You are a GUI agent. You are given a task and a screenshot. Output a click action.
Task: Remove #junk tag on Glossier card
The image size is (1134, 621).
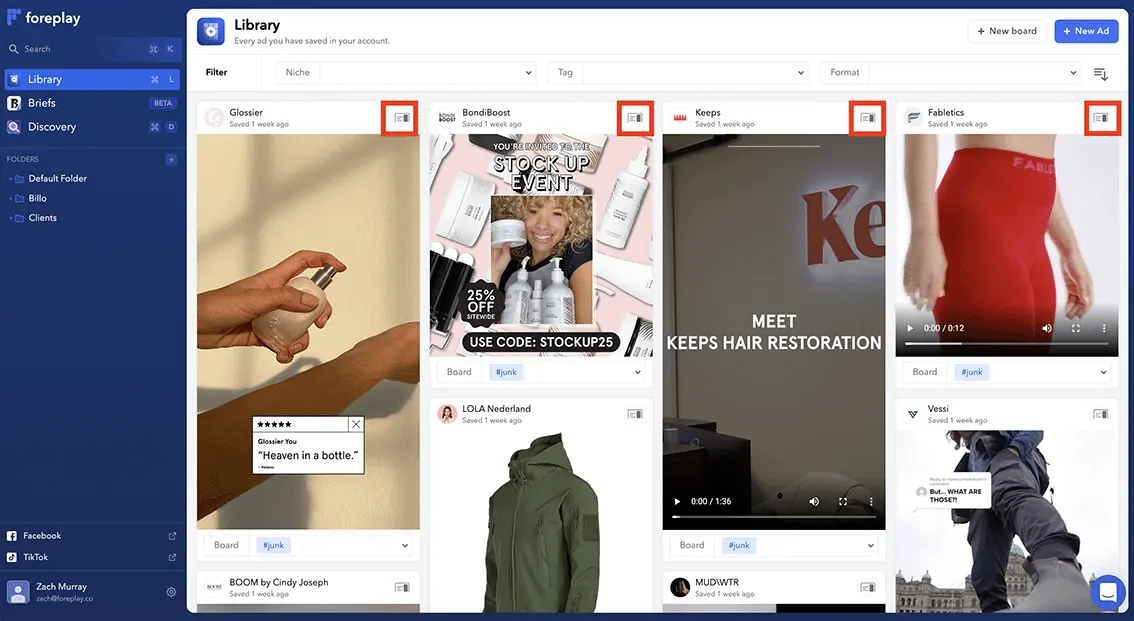273,546
